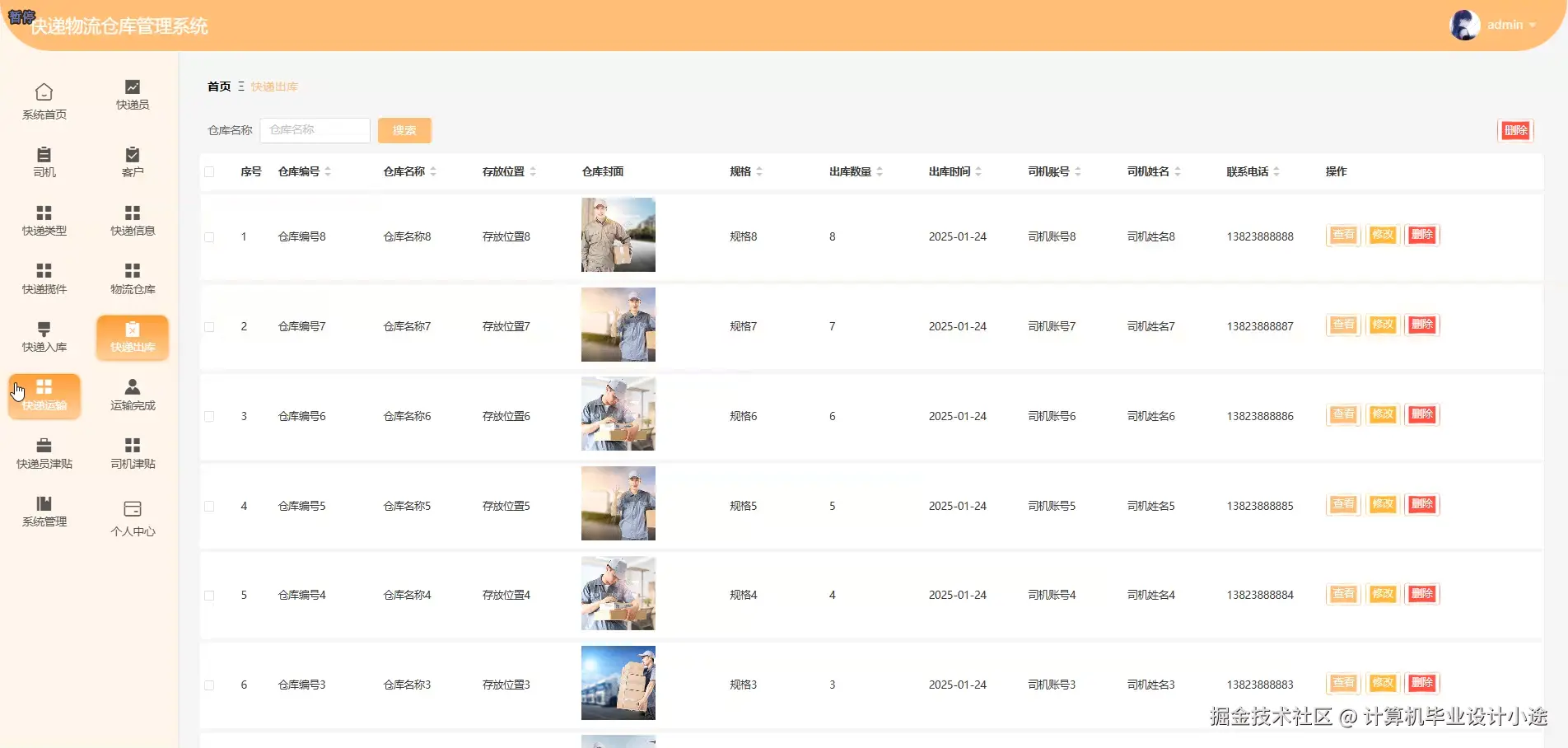This screenshot has height=748, width=1568.
Task: Sort by the 出库时间 column arrows
Action: pos(978,172)
